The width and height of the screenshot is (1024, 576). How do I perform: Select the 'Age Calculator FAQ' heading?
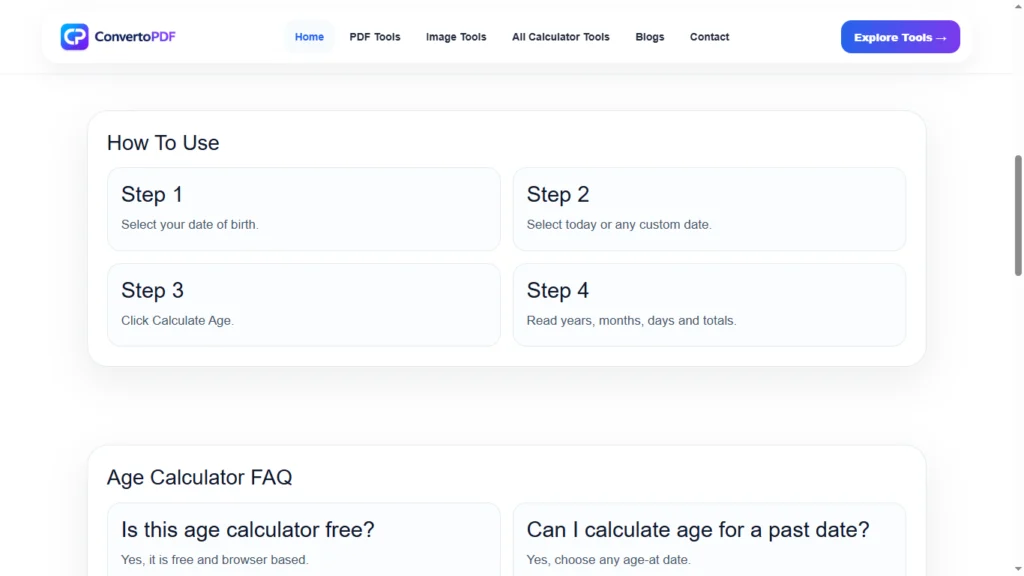point(200,477)
